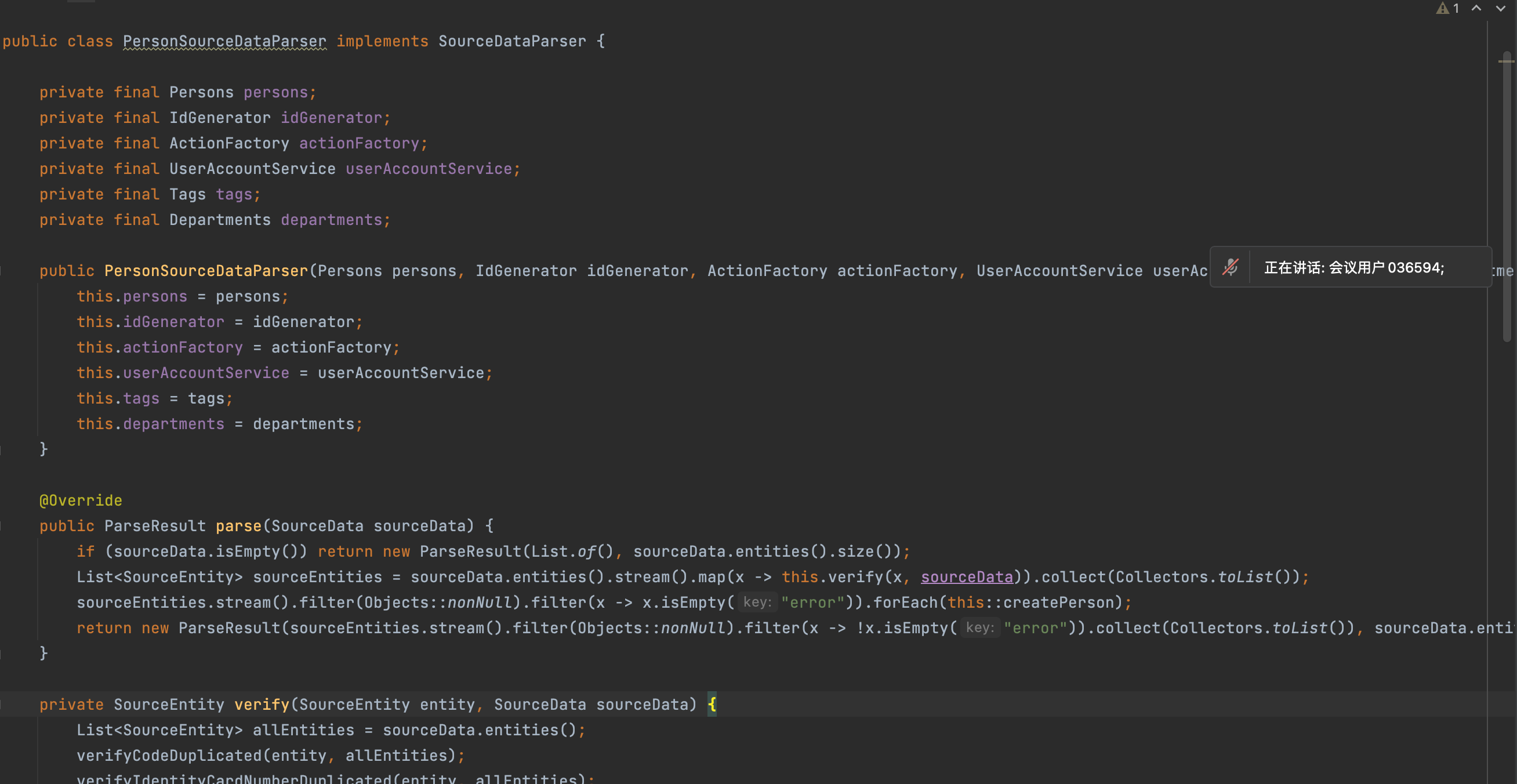
Task: Click the allEntities variable declaration
Action: point(304,731)
